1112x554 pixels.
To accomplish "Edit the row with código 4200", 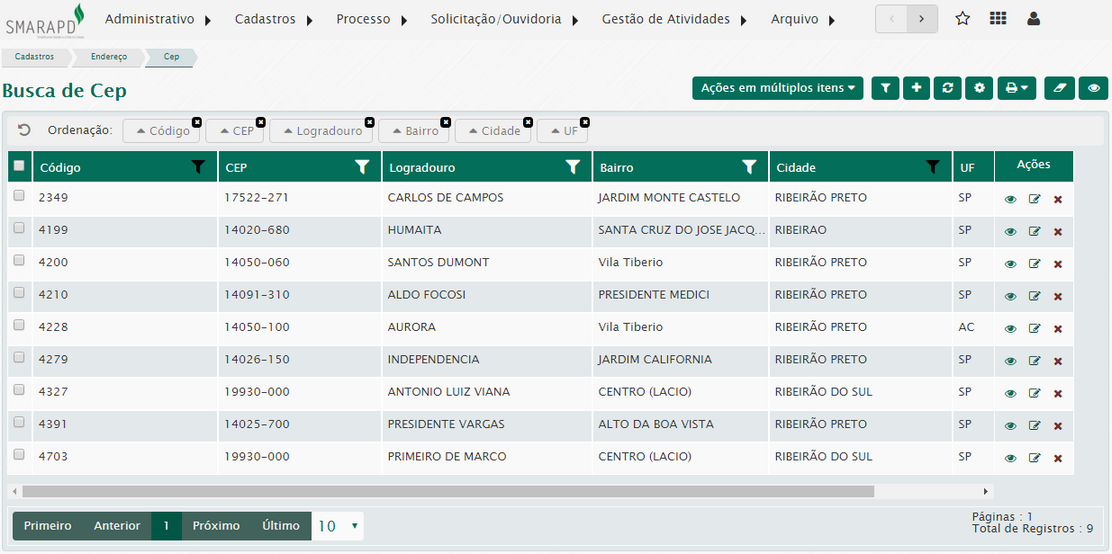I will (x=1034, y=264).
